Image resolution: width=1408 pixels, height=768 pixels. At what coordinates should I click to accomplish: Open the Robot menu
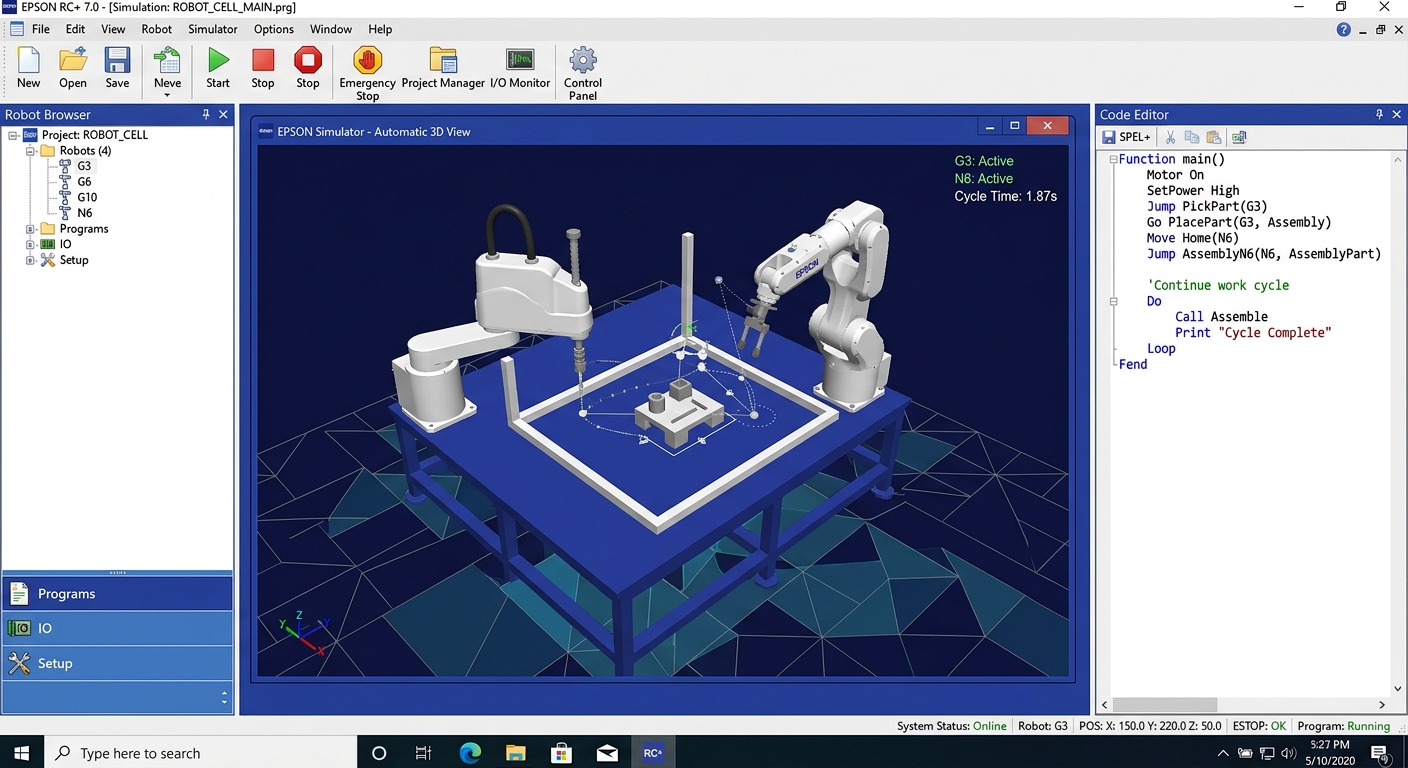[x=156, y=29]
